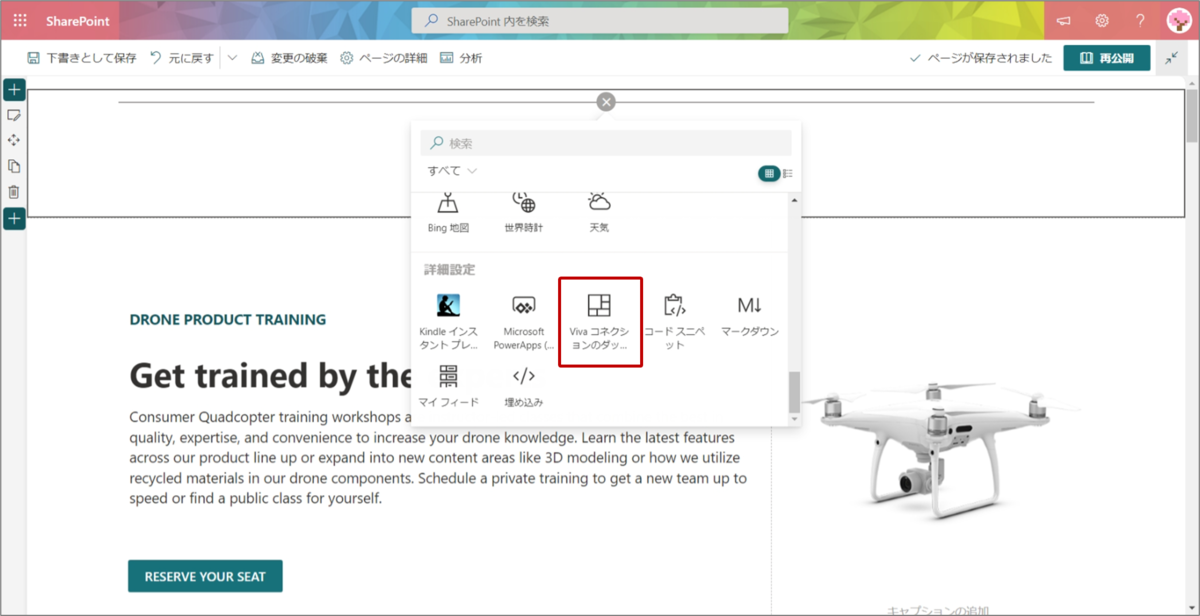This screenshot has width=1200, height=616.
Task: Collapse the header with the shrink arrows icon
Action: point(1172,58)
